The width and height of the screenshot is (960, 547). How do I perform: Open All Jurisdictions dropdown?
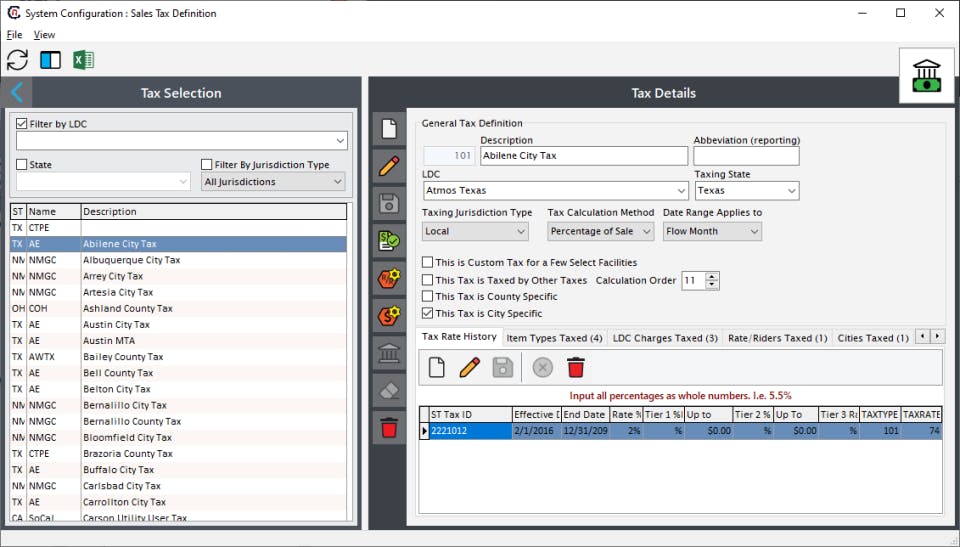click(273, 181)
